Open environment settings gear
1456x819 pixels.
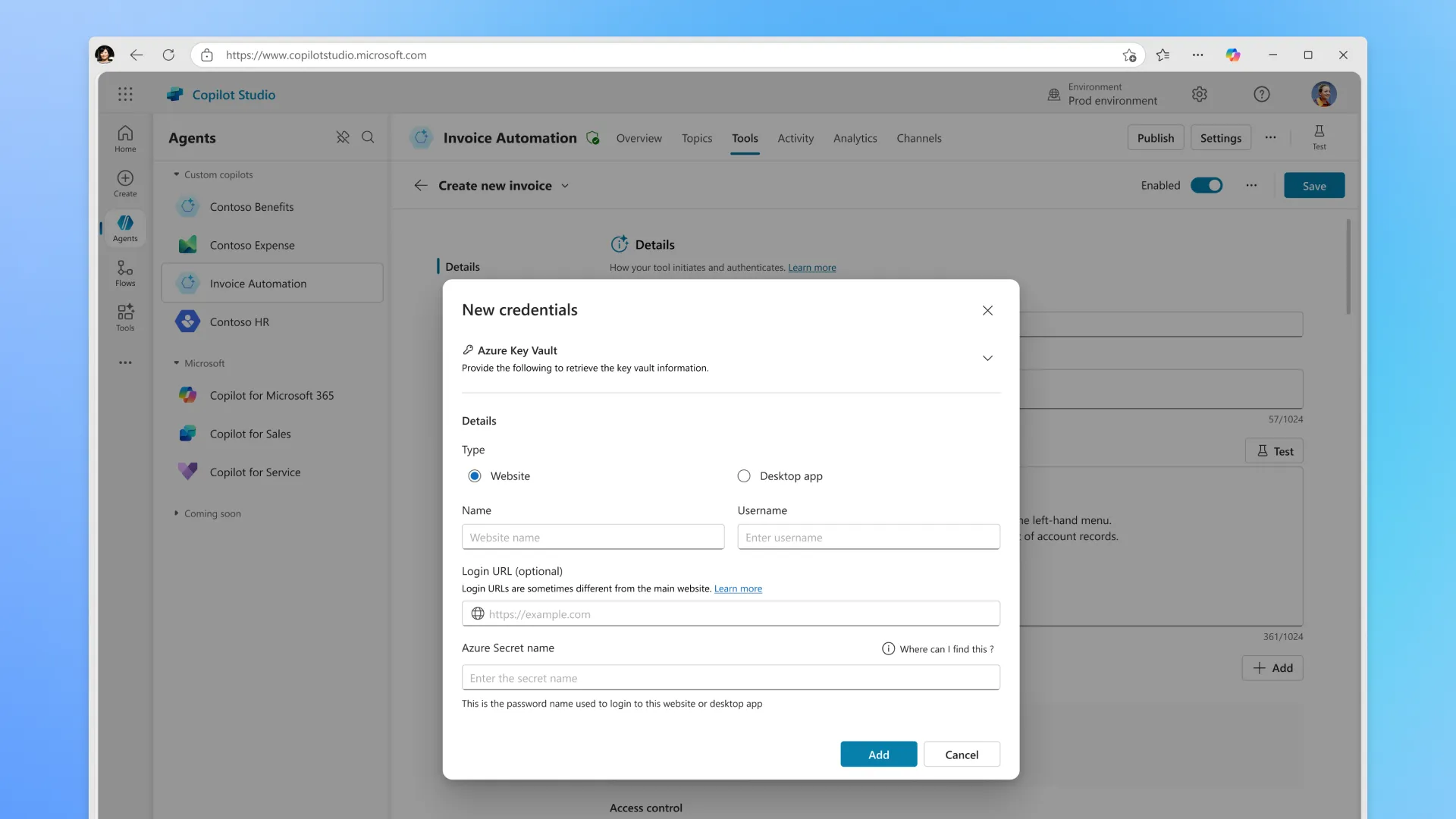(x=1199, y=94)
